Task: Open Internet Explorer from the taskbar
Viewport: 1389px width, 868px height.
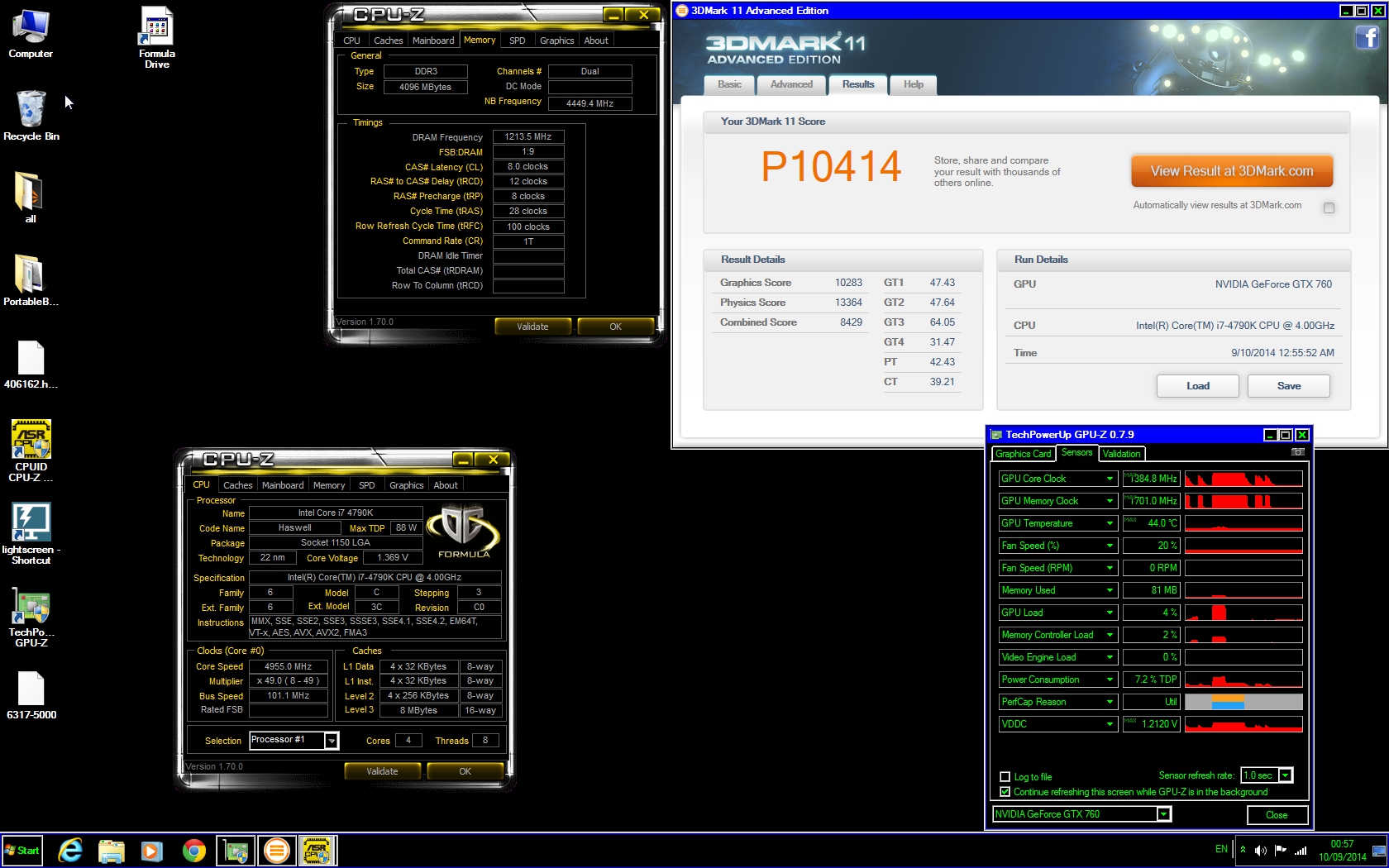Action: pyautogui.click(x=70, y=850)
